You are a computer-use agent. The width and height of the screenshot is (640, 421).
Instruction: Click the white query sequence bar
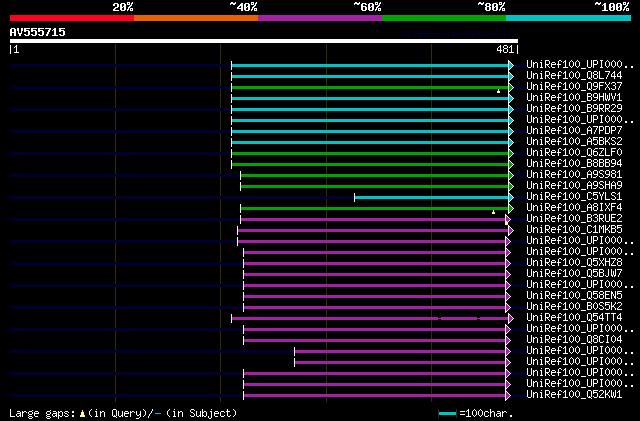[x=263, y=41]
